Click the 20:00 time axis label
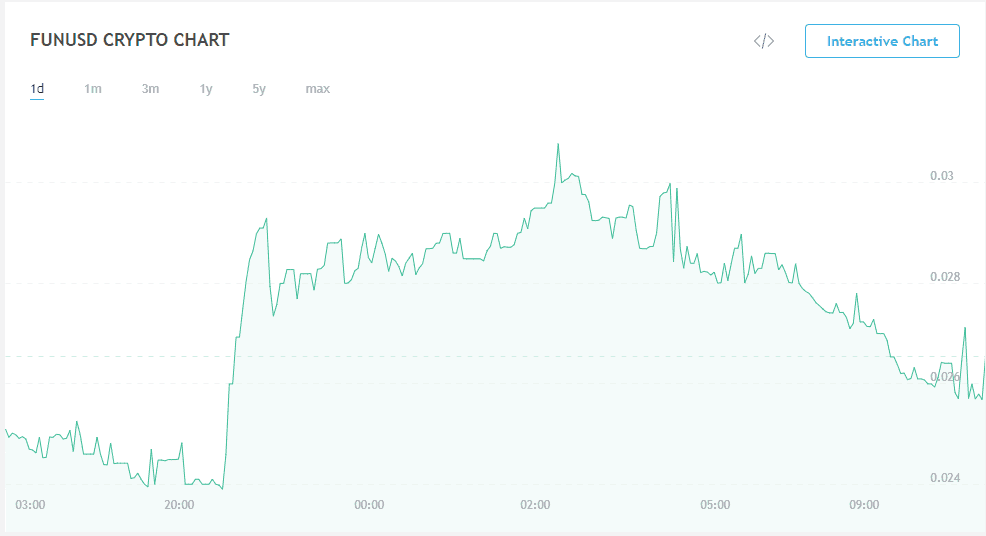The image size is (986, 536). 179,505
